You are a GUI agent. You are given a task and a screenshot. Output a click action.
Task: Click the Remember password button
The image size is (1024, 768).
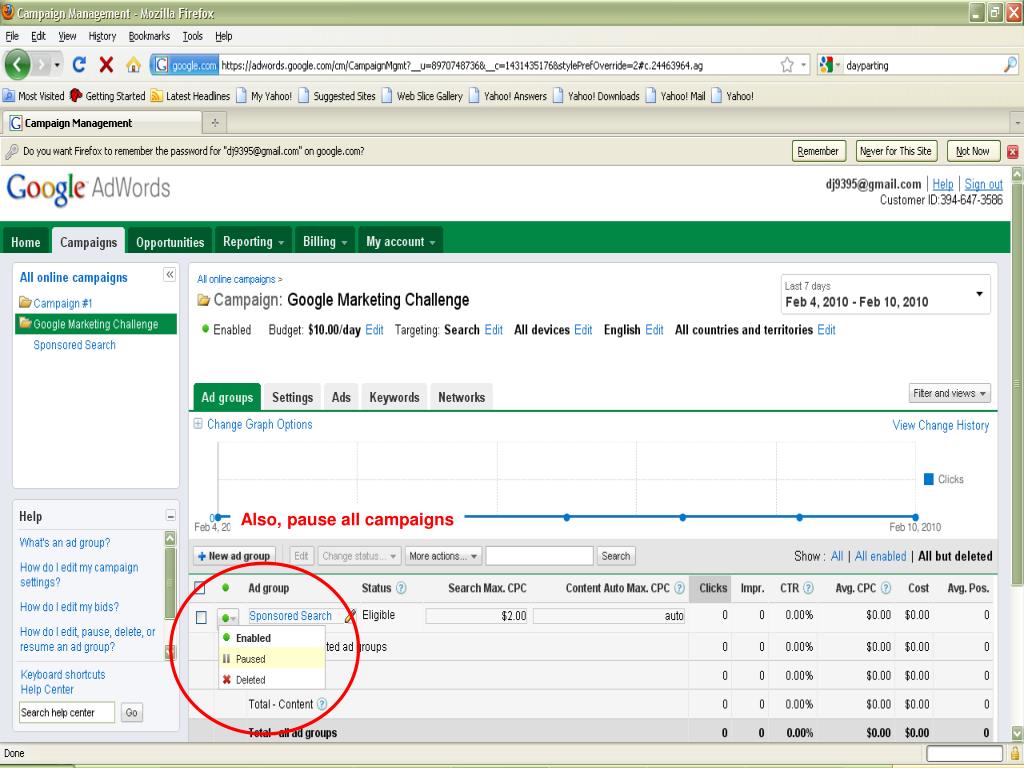coord(818,152)
